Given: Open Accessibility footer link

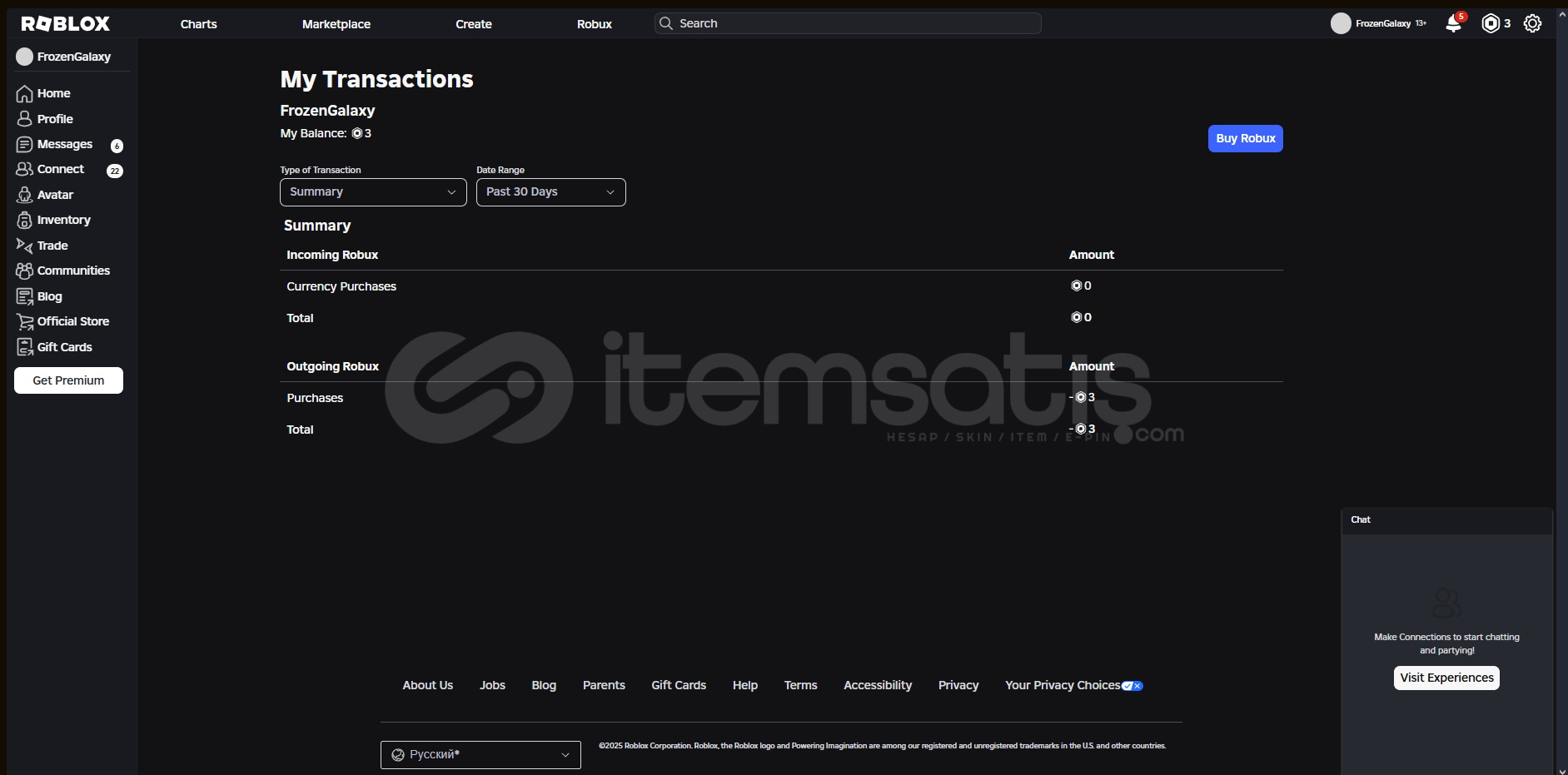Looking at the screenshot, I should (x=878, y=685).
